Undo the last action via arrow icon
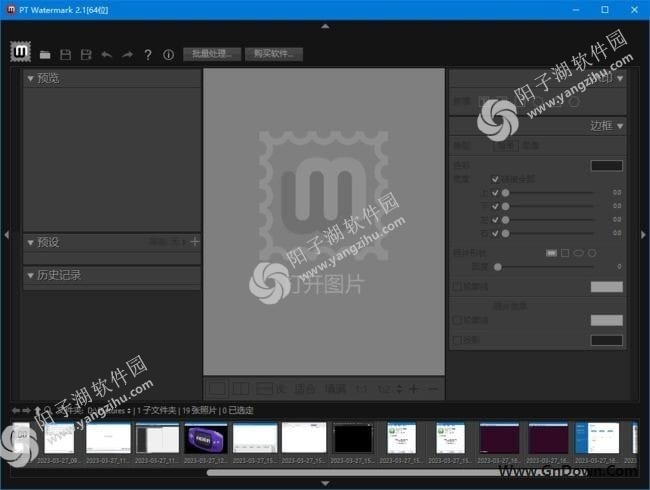 [x=107, y=55]
